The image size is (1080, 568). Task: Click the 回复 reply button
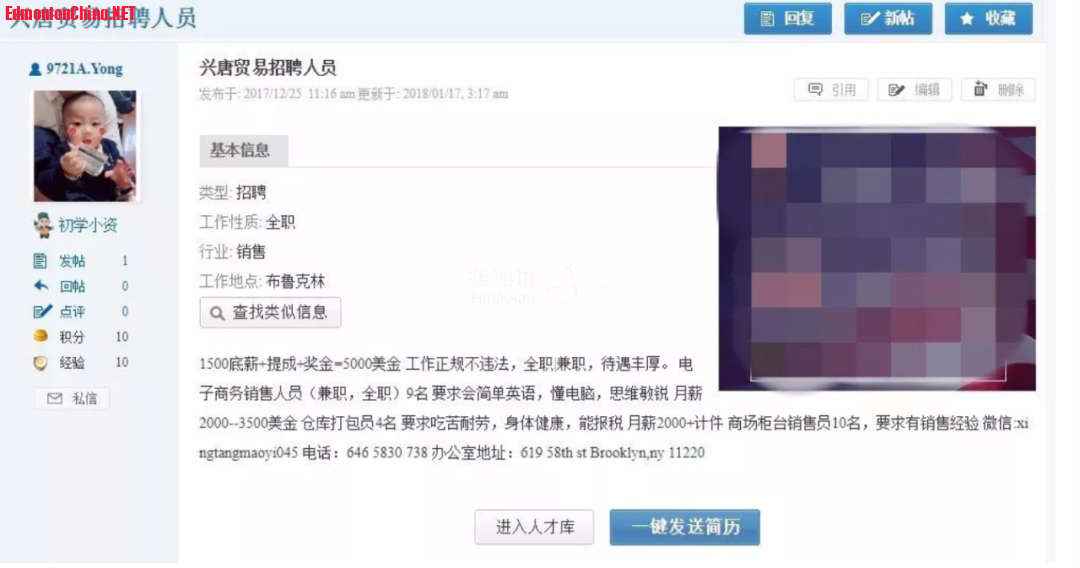(x=787, y=19)
